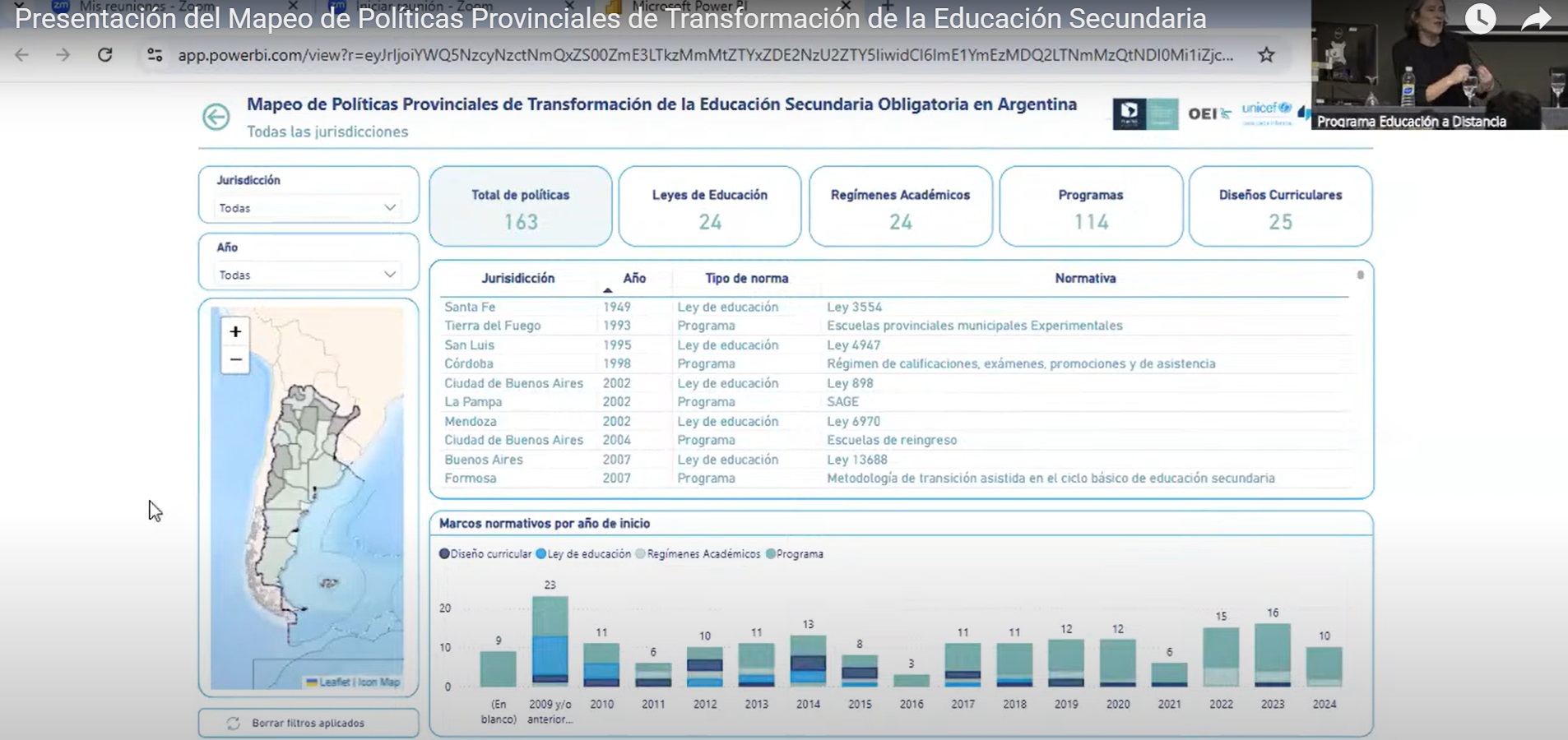The image size is (1568, 740).
Task: Click Todas las jurisdicciones subtitle
Action: 327,132
